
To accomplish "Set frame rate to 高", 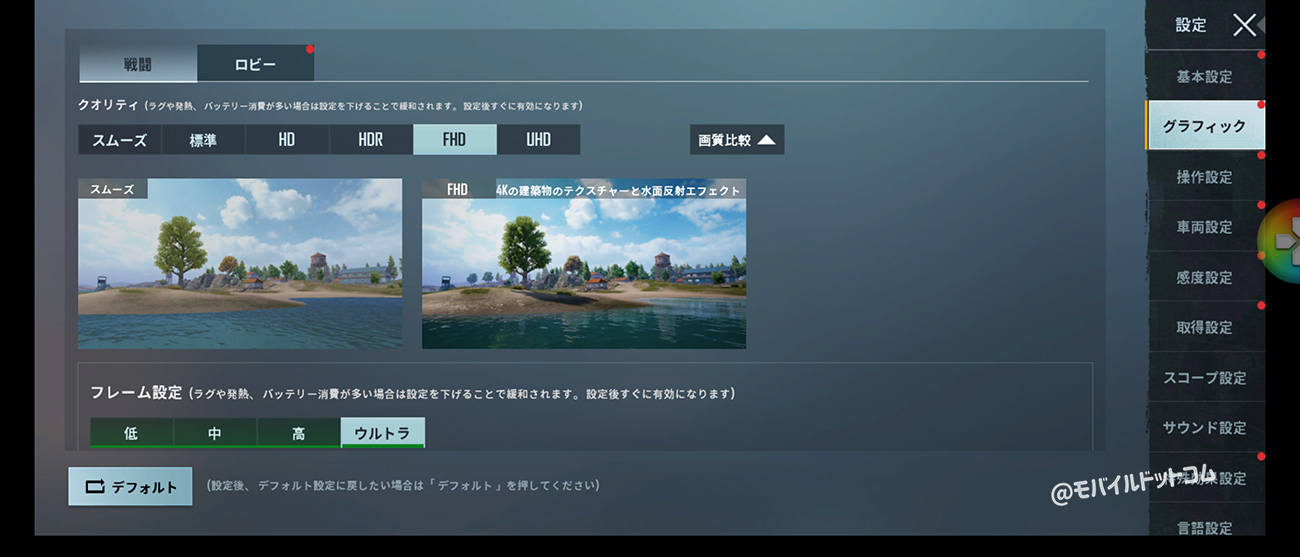I will (x=299, y=433).
